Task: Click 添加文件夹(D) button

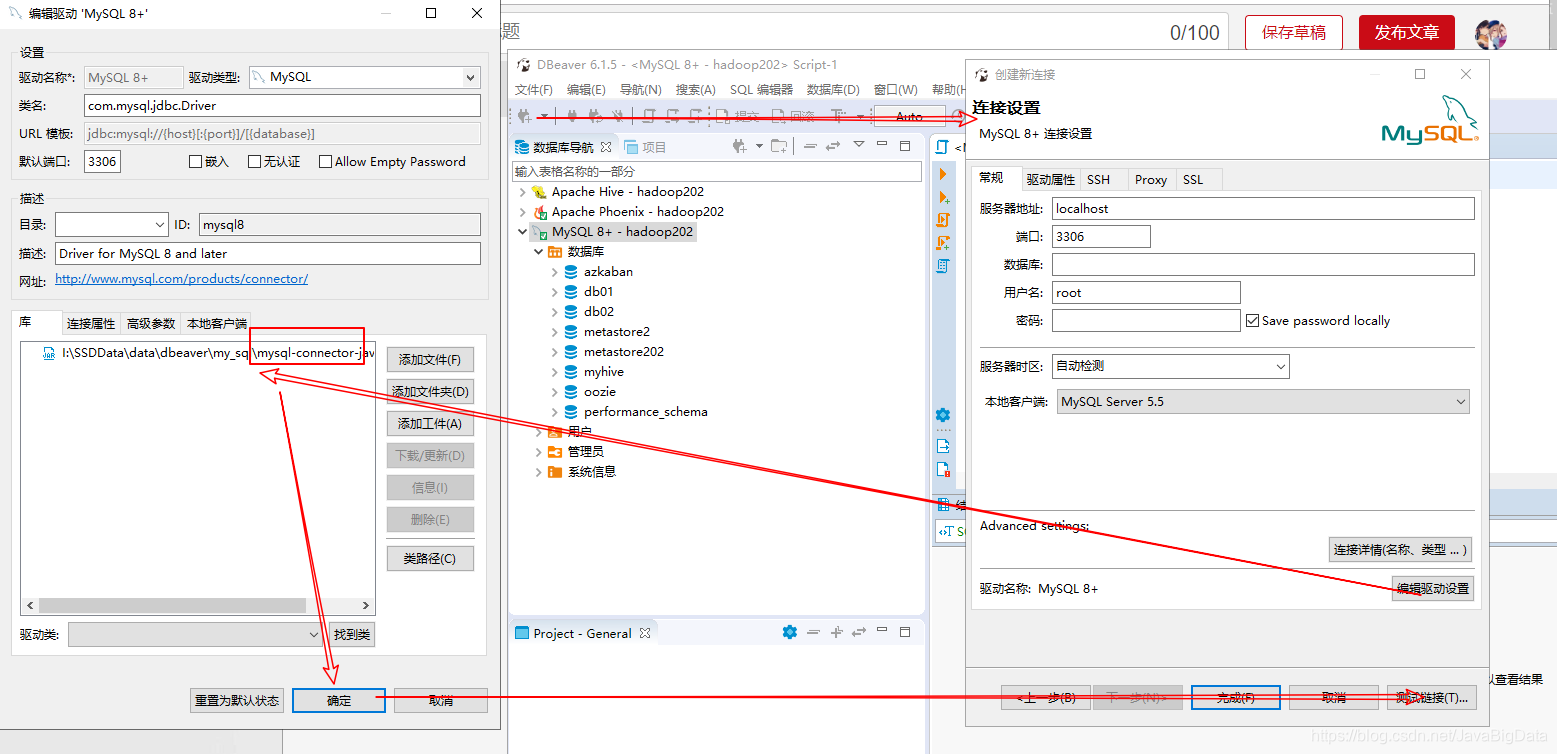Action: pos(430,392)
